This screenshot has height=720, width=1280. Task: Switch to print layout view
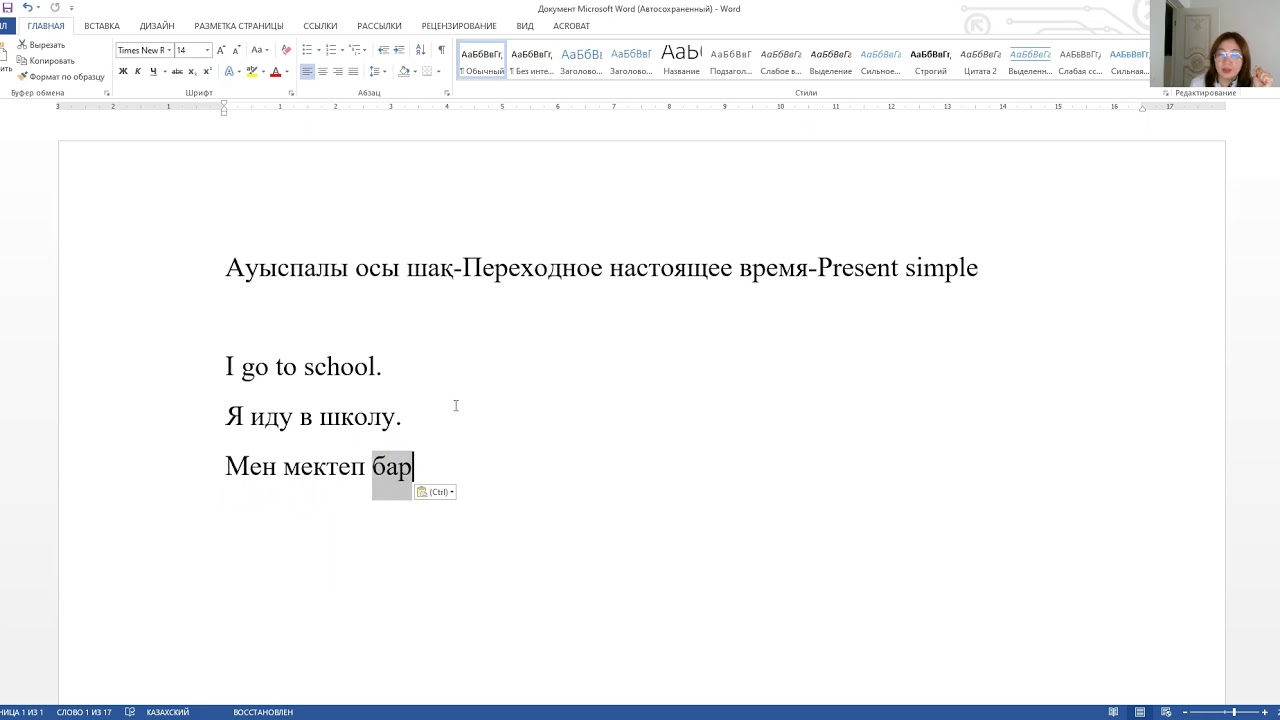1139,712
